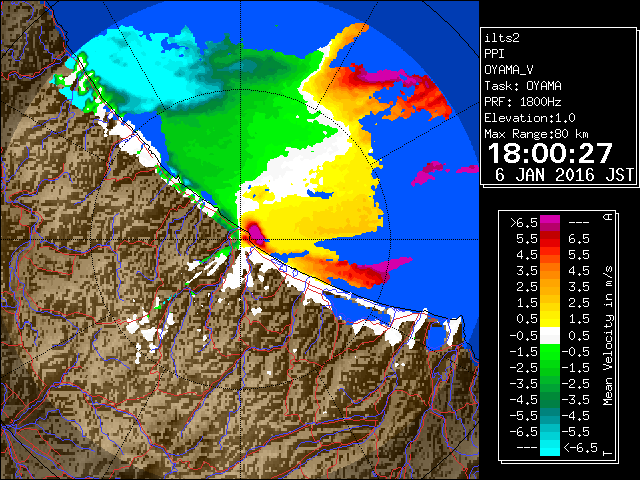This screenshot has height=480, width=640.
Task: Select the 'Elevation:1.0' value
Action: point(530,118)
